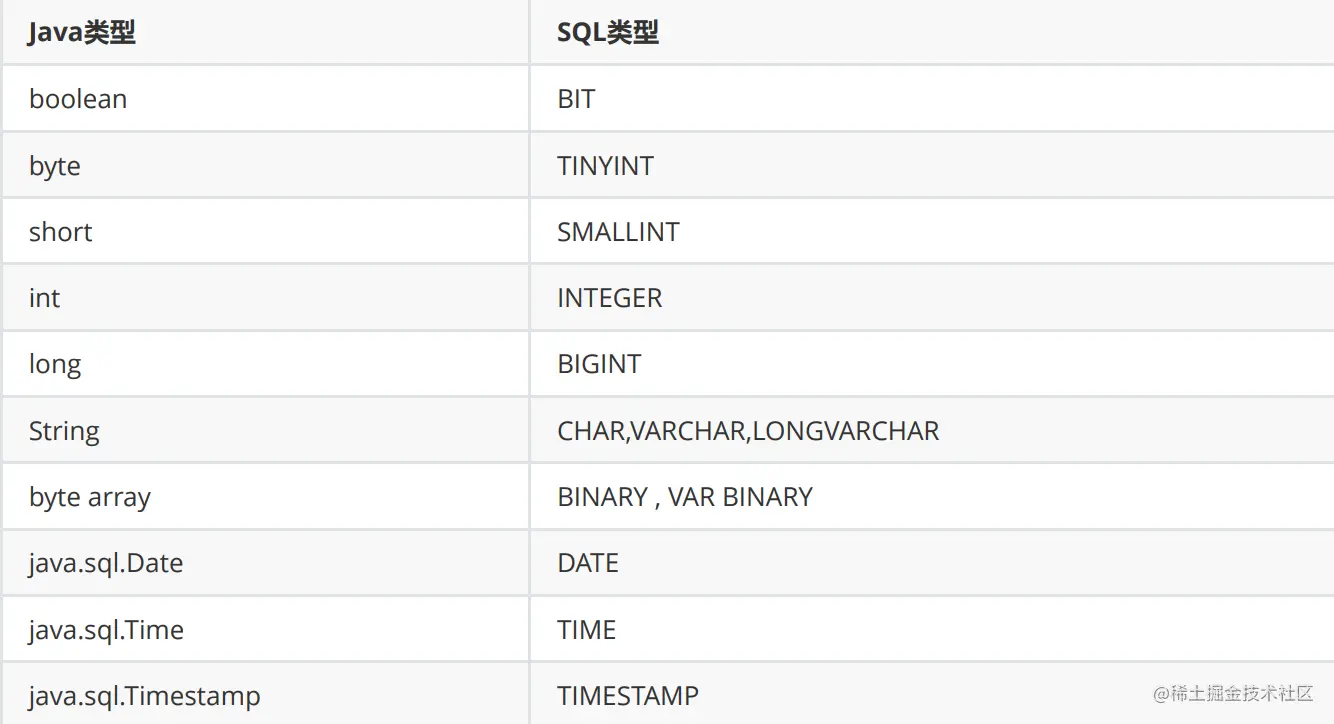Image resolution: width=1334 pixels, height=724 pixels.
Task: Click the byte type cell
Action: [55, 166]
